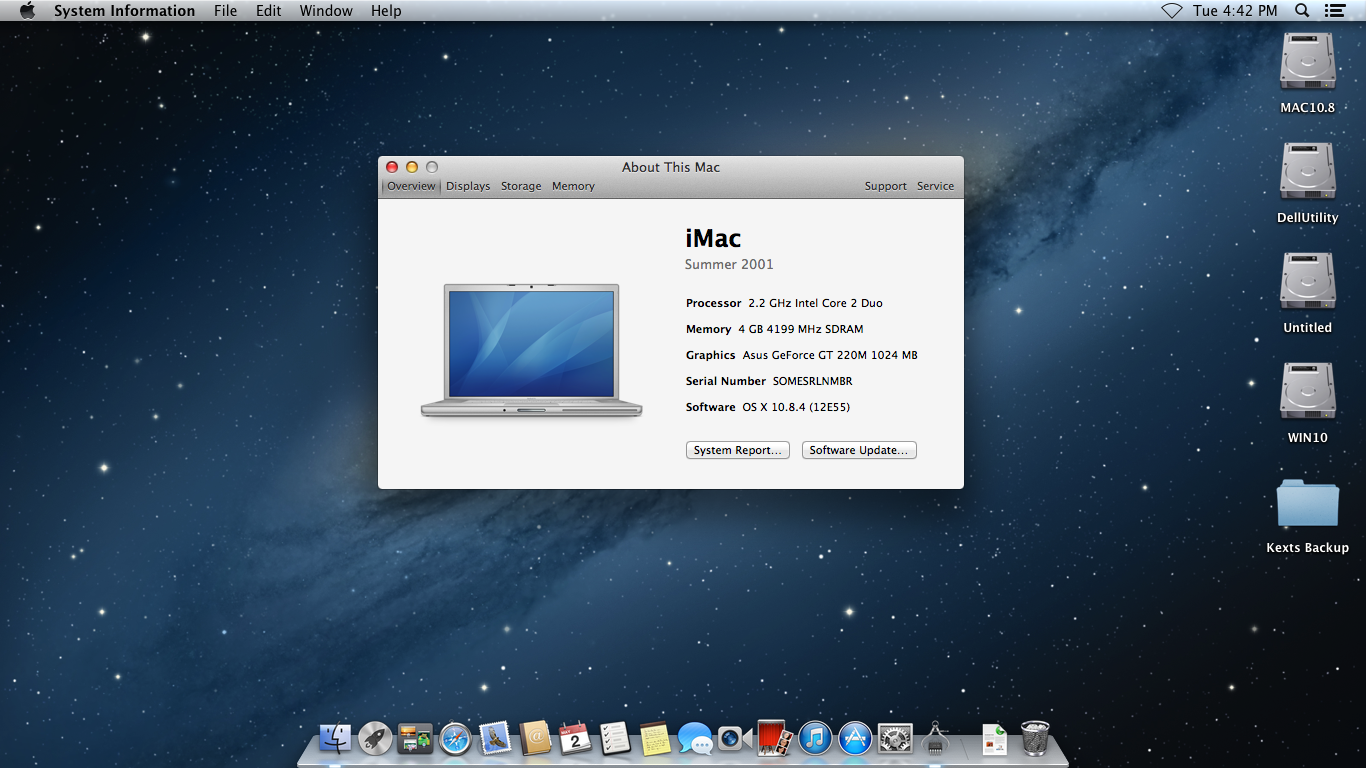
Task: Click System Information chip icon in dock
Action: coord(935,739)
